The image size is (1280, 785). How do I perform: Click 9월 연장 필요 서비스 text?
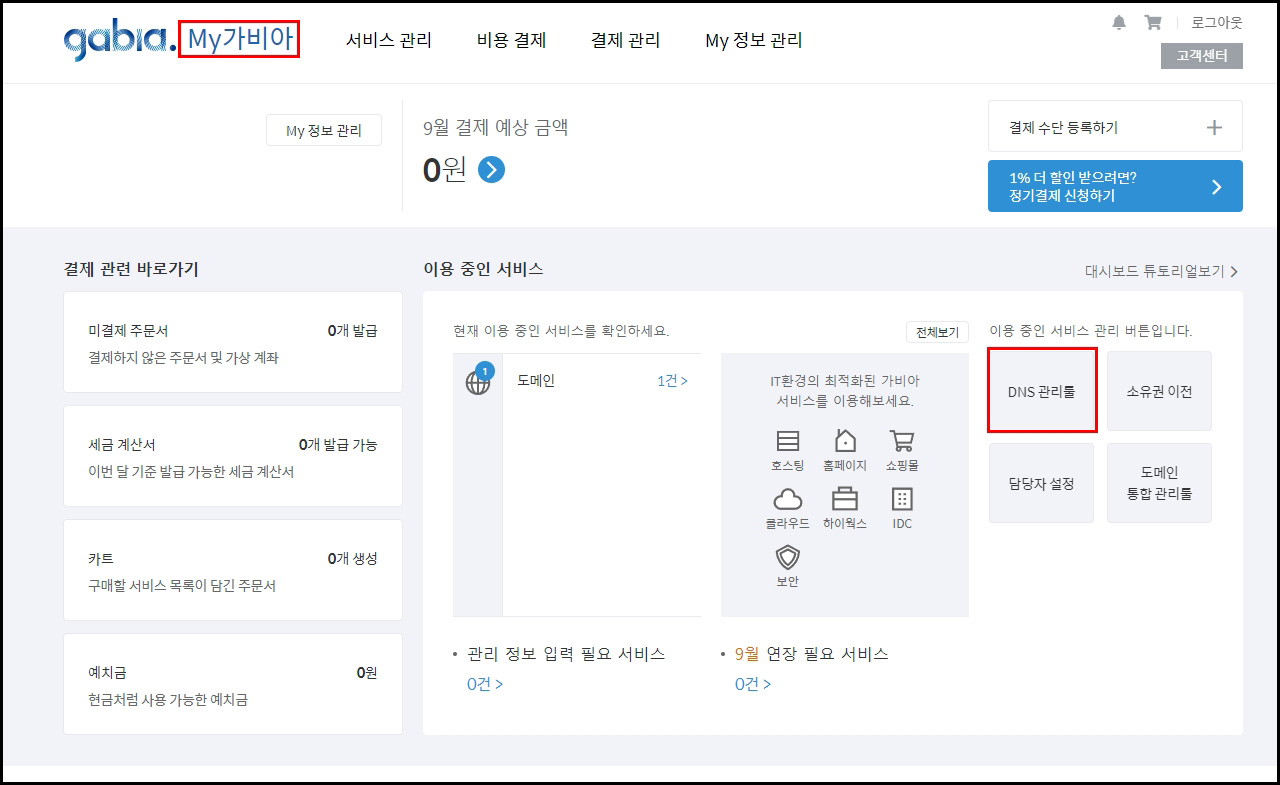point(811,654)
